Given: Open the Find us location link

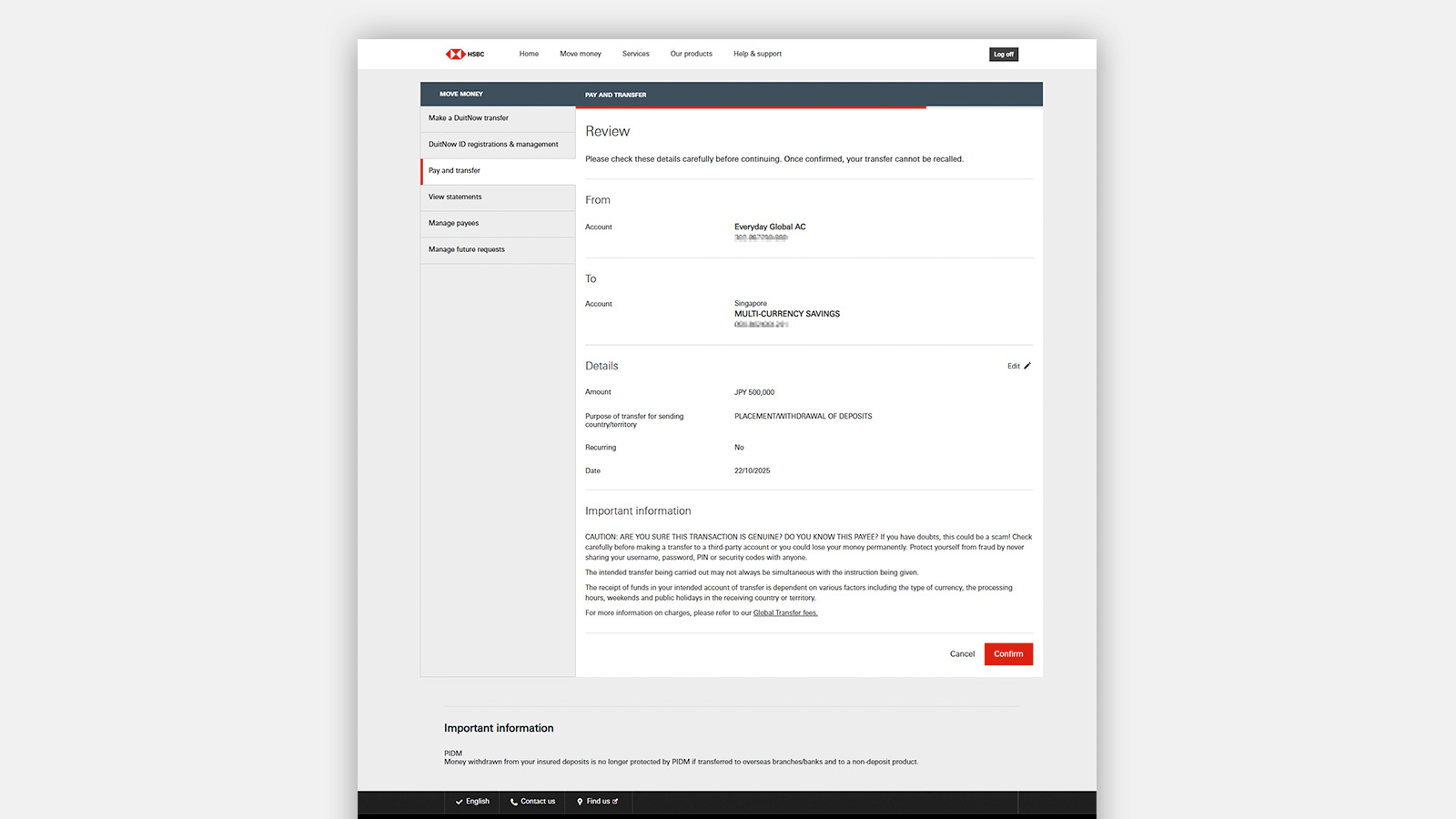Looking at the screenshot, I should click(x=598, y=802).
